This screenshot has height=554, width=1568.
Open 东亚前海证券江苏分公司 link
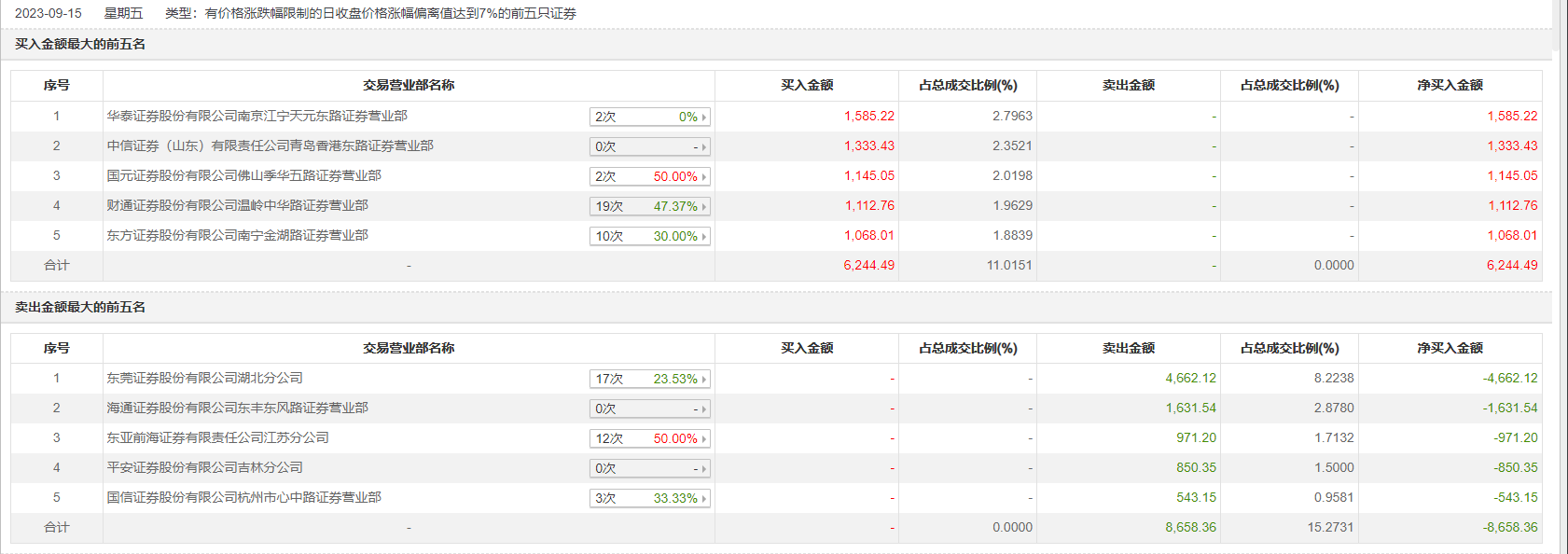[217, 437]
